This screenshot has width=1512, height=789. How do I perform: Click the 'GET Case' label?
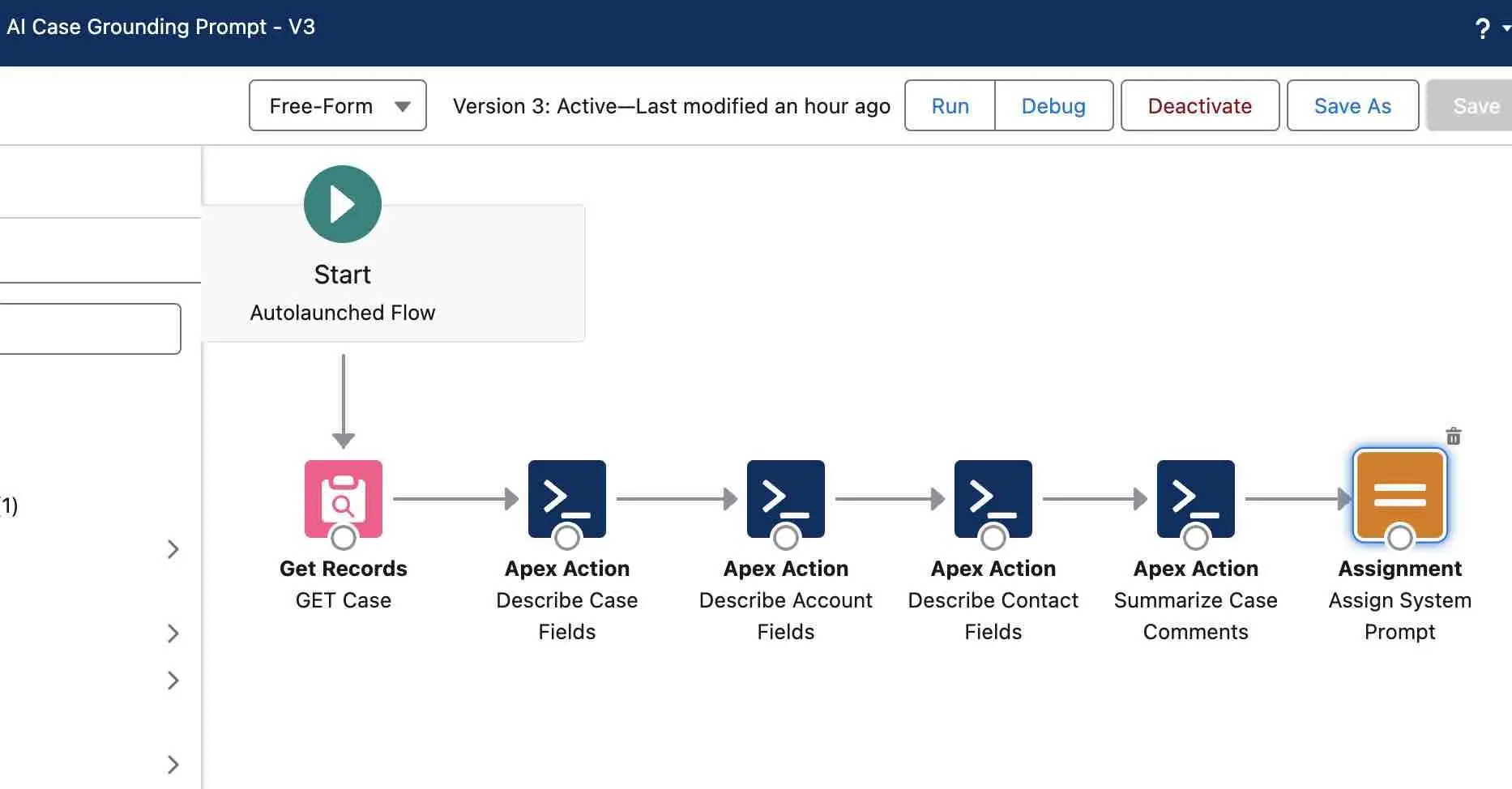344,600
